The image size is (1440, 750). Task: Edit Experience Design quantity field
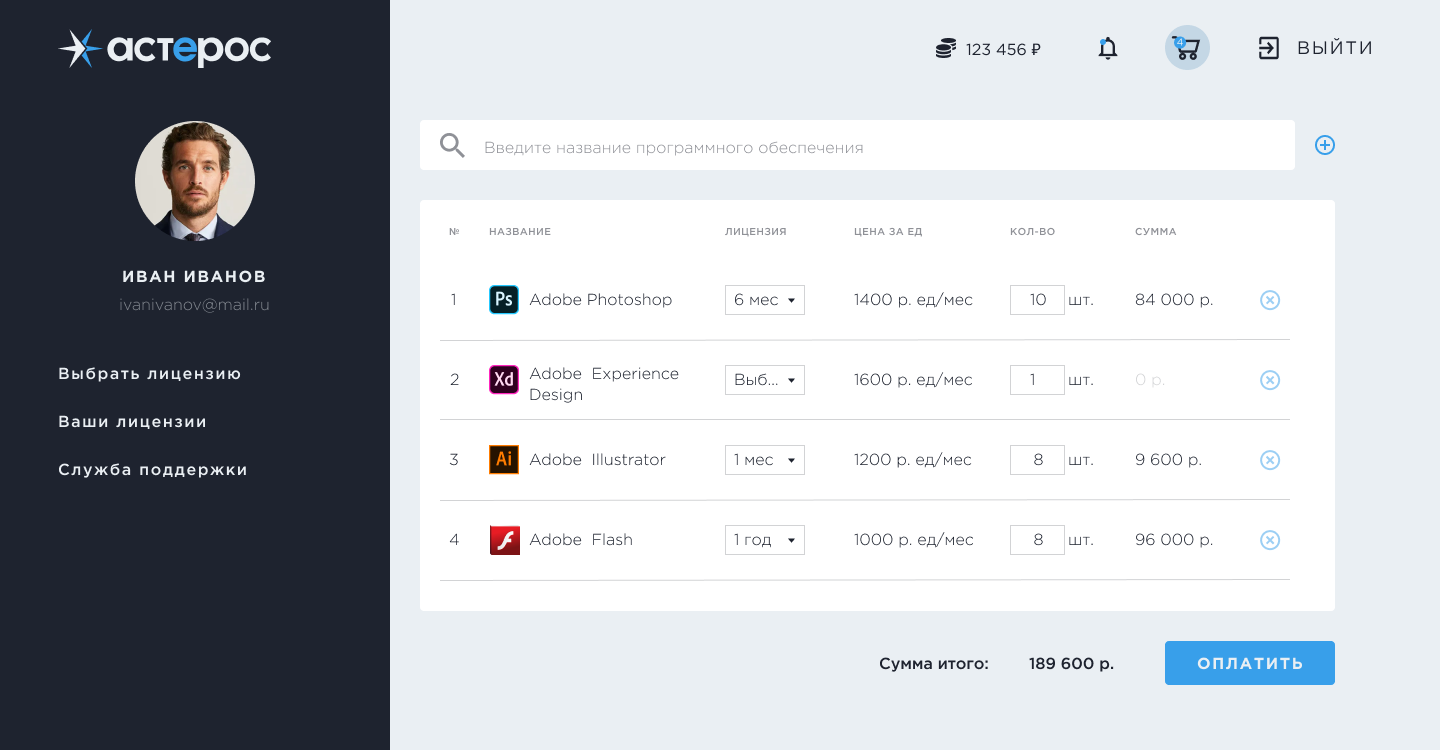point(1037,380)
